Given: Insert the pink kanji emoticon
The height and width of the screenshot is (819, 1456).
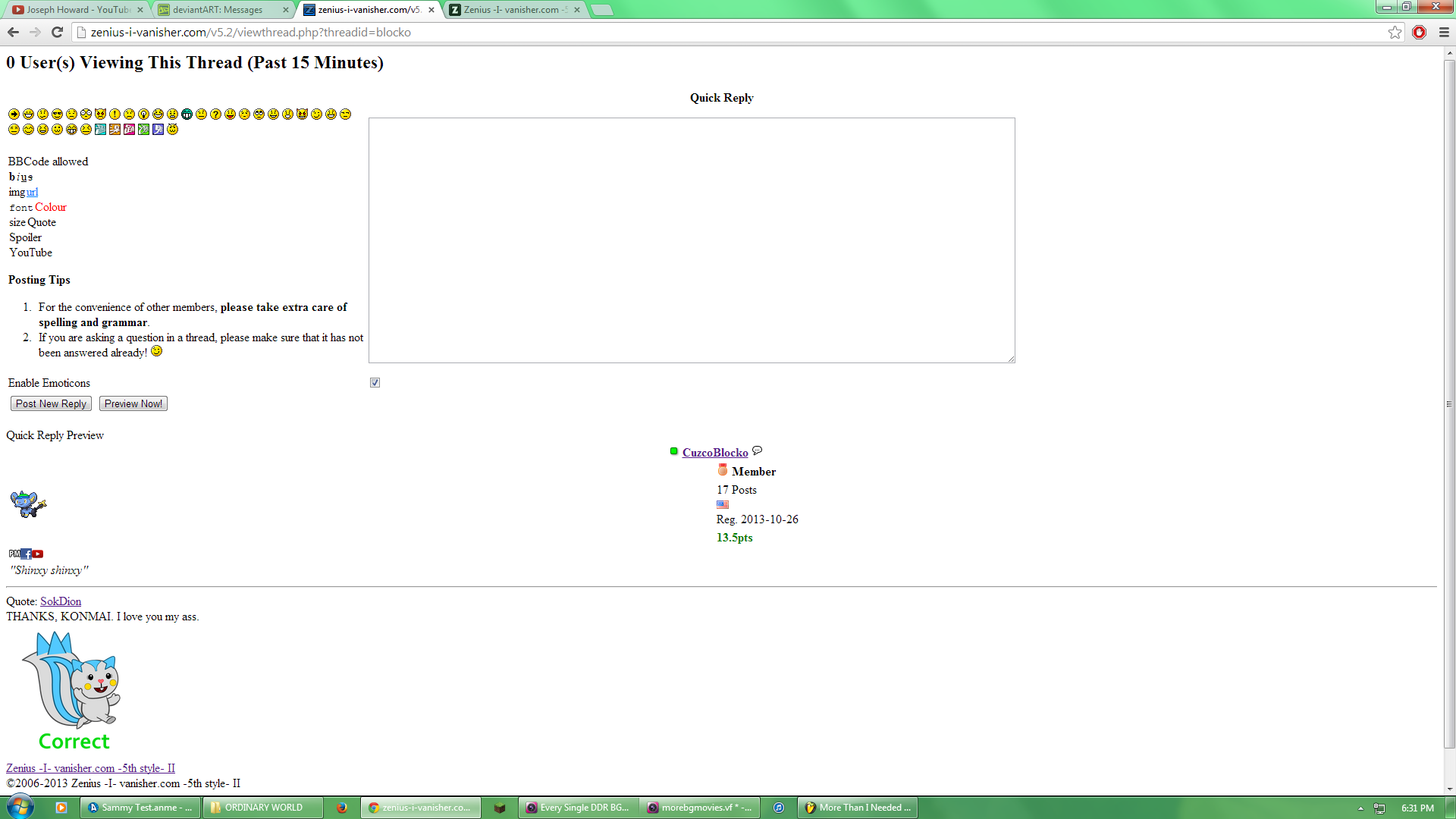Looking at the screenshot, I should [129, 129].
